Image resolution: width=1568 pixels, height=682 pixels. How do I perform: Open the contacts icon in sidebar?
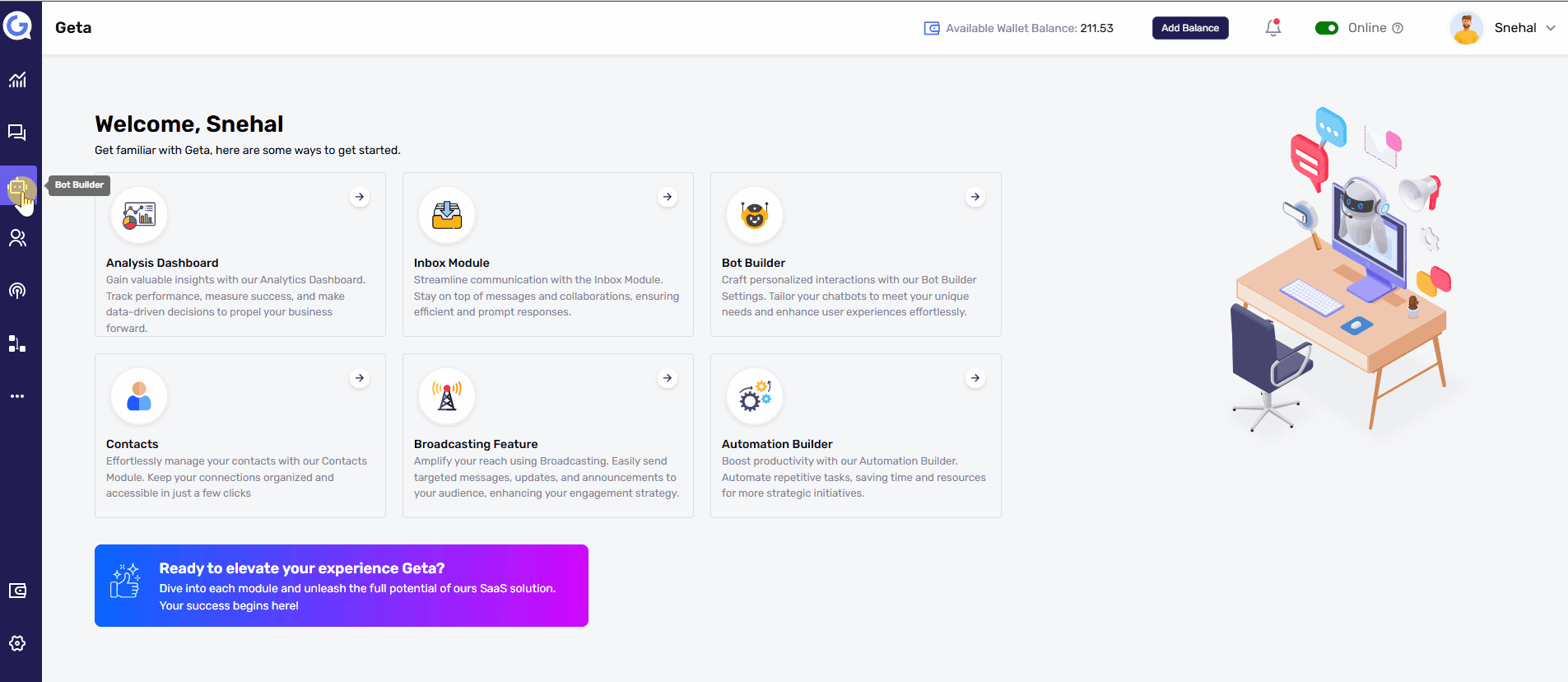pyautogui.click(x=17, y=238)
